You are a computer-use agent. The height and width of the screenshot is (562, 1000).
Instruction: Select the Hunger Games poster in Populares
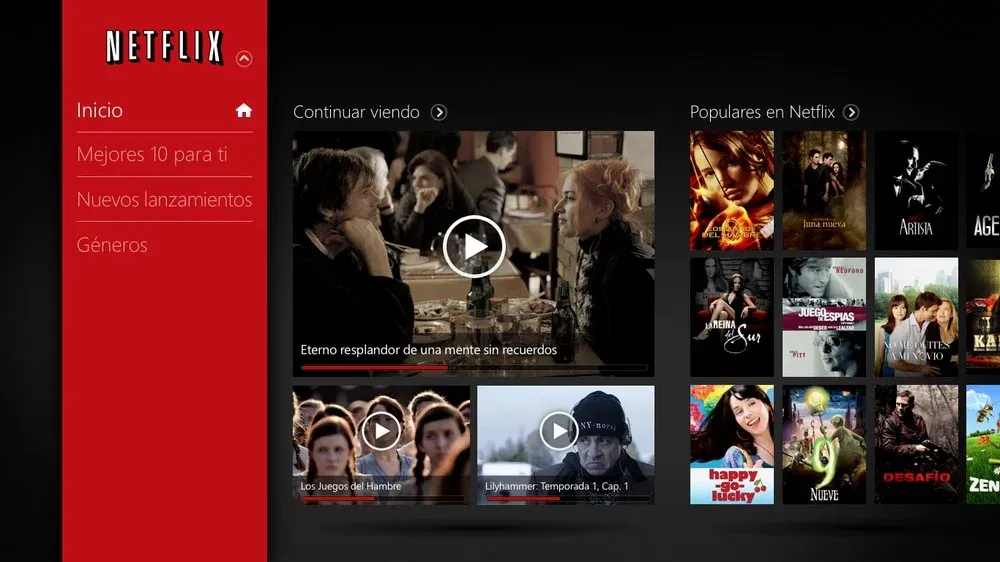tap(731, 190)
